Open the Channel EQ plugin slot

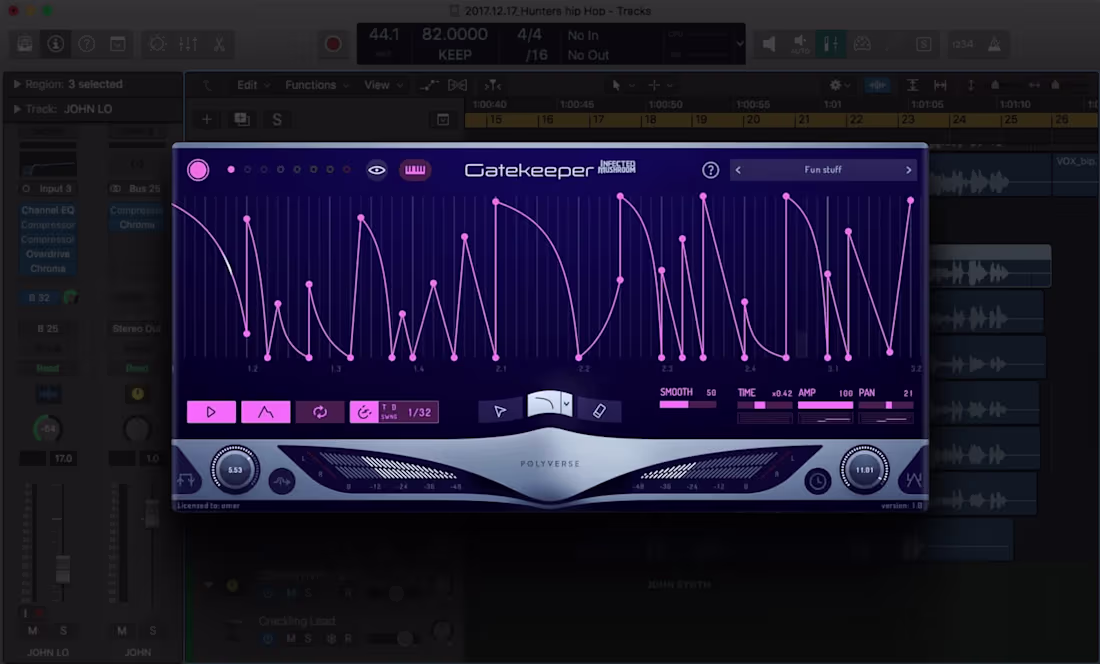pyautogui.click(x=48, y=210)
